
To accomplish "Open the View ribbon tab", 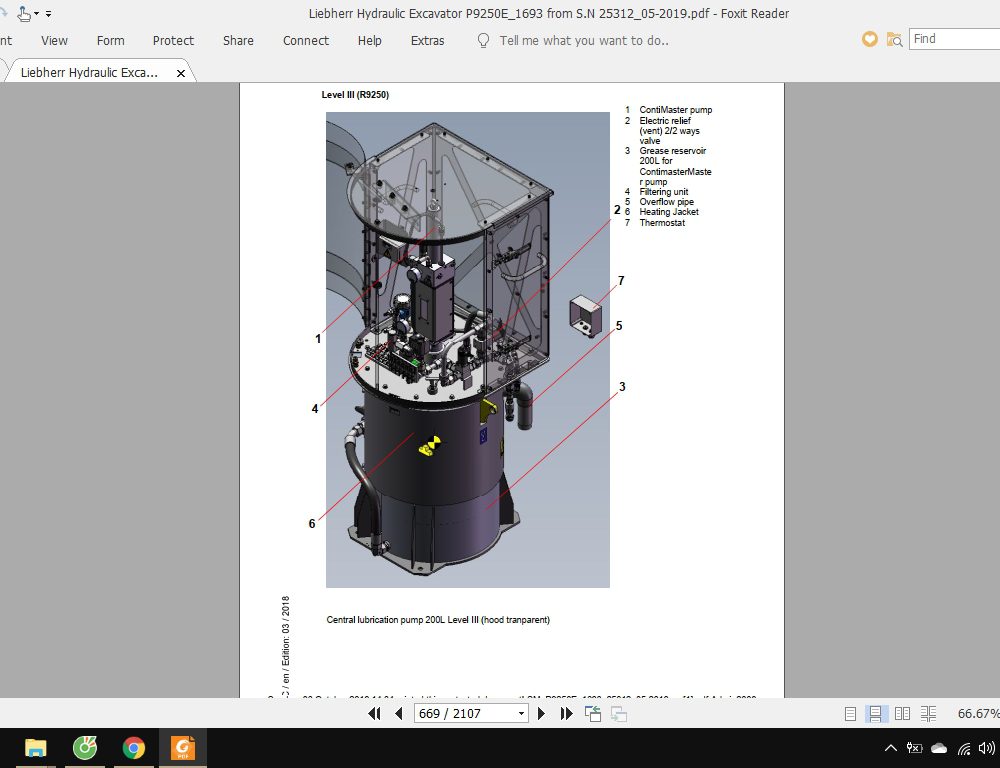I will point(54,40).
